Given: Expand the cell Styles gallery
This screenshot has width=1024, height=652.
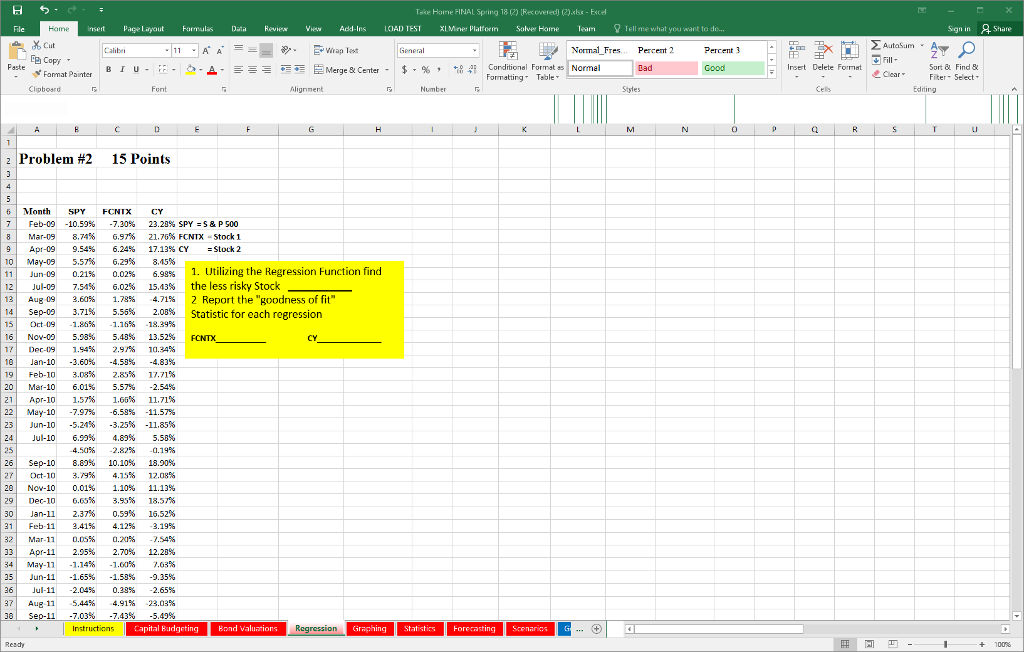Looking at the screenshot, I should click(x=772, y=73).
